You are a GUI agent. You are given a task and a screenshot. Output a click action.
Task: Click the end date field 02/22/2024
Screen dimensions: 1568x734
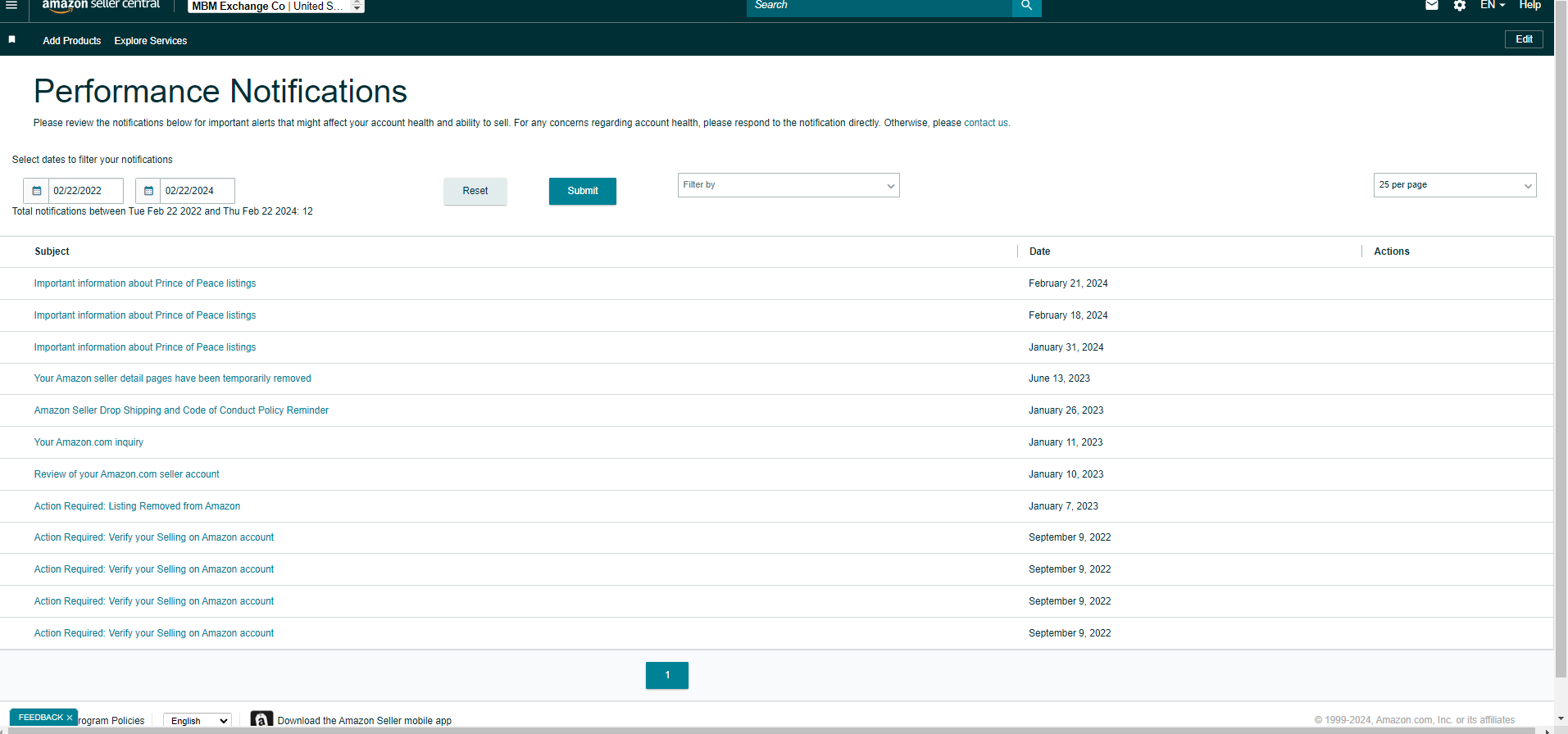click(x=198, y=191)
